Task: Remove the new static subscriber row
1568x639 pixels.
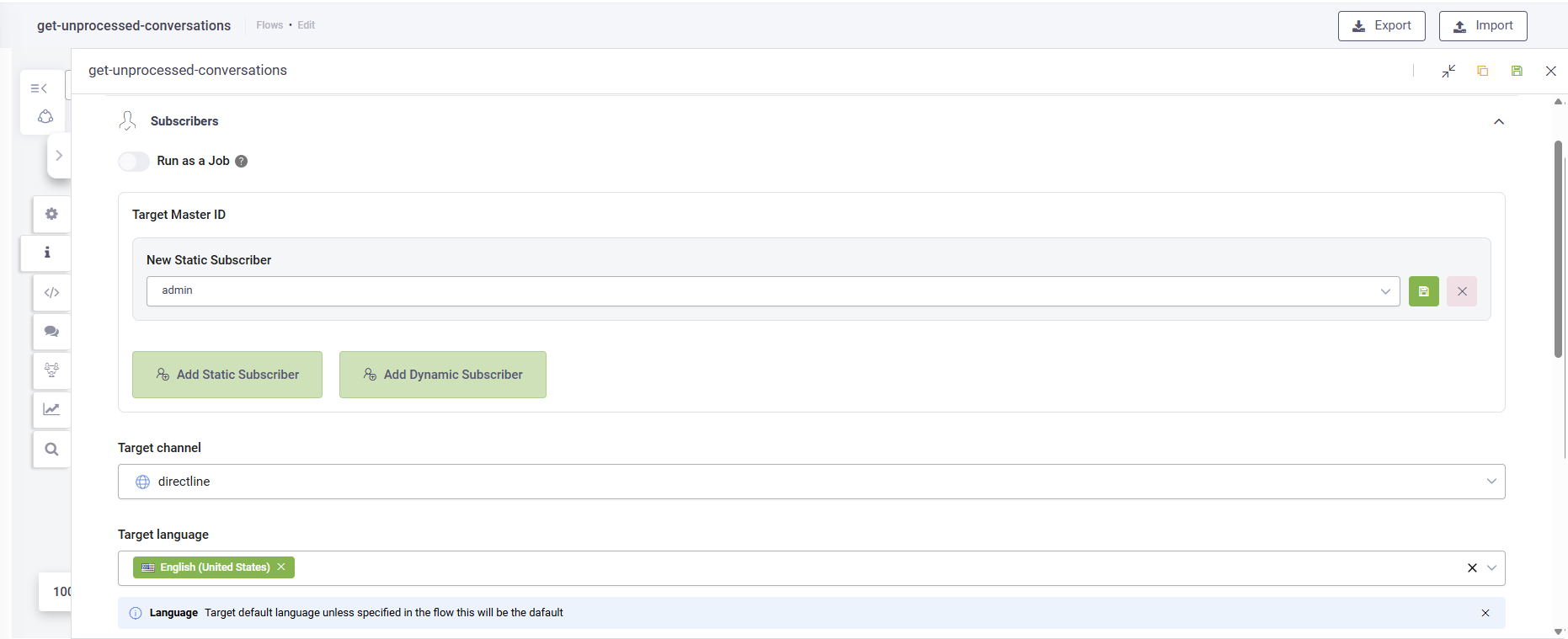Action: pos(1462,291)
